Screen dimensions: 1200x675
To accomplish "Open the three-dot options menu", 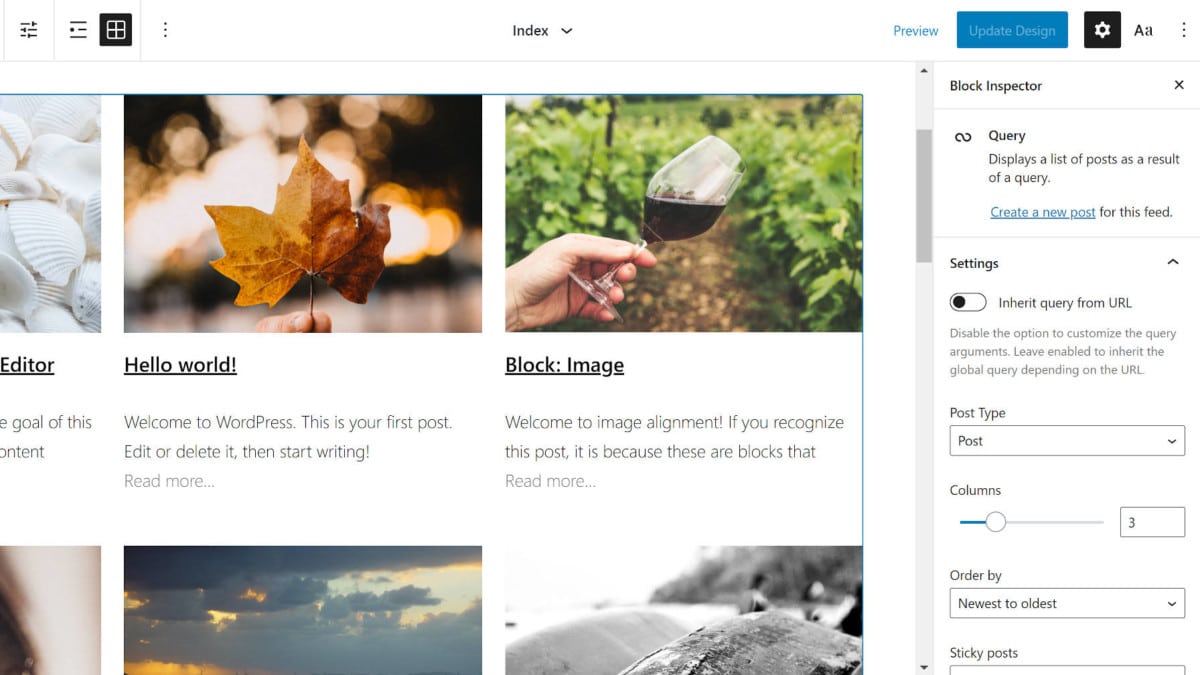I will click(x=165, y=30).
